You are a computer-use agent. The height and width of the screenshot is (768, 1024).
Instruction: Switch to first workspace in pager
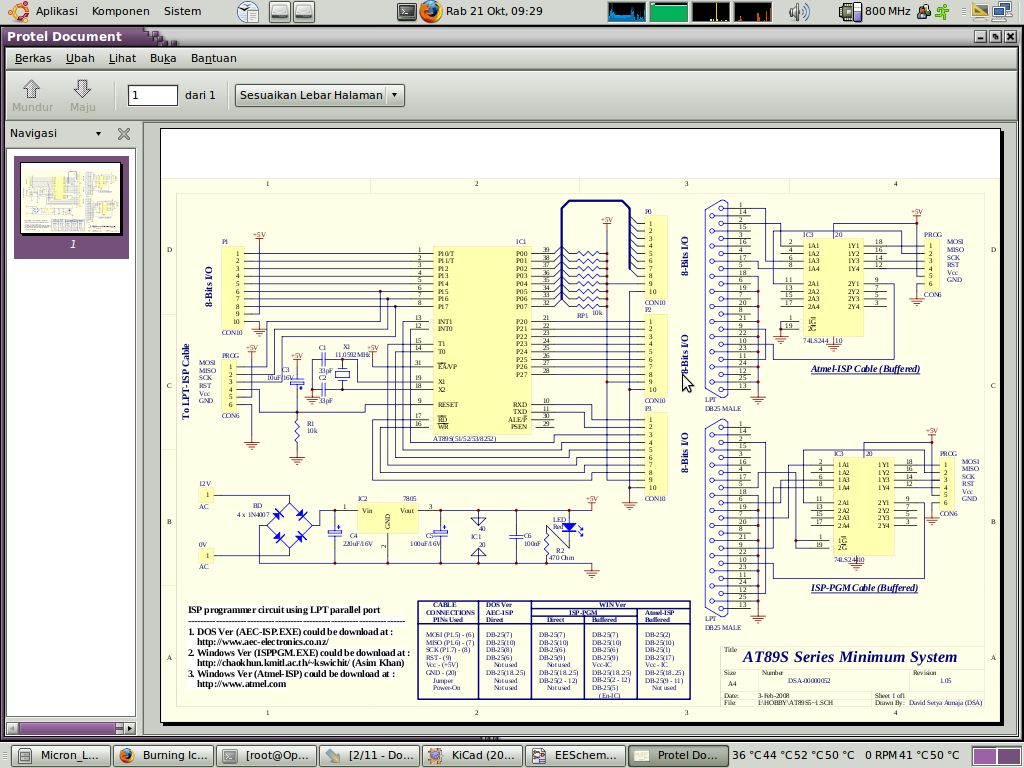[984, 756]
